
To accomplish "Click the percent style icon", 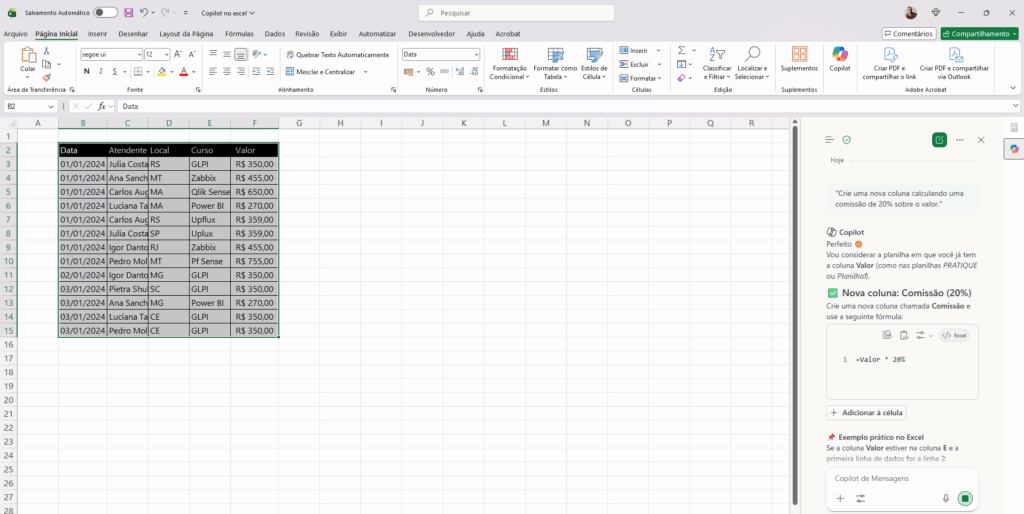I will point(430,72).
